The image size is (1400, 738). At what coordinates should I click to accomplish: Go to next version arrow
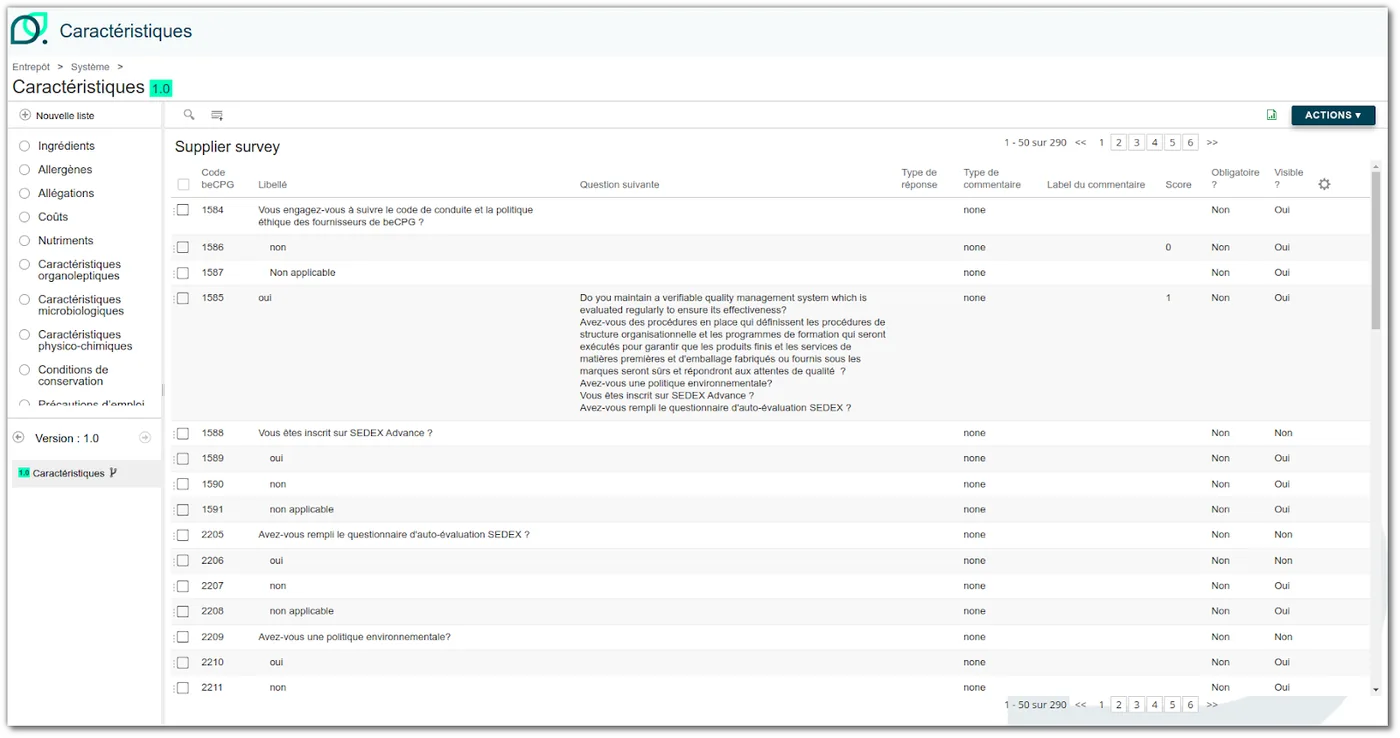click(145, 437)
